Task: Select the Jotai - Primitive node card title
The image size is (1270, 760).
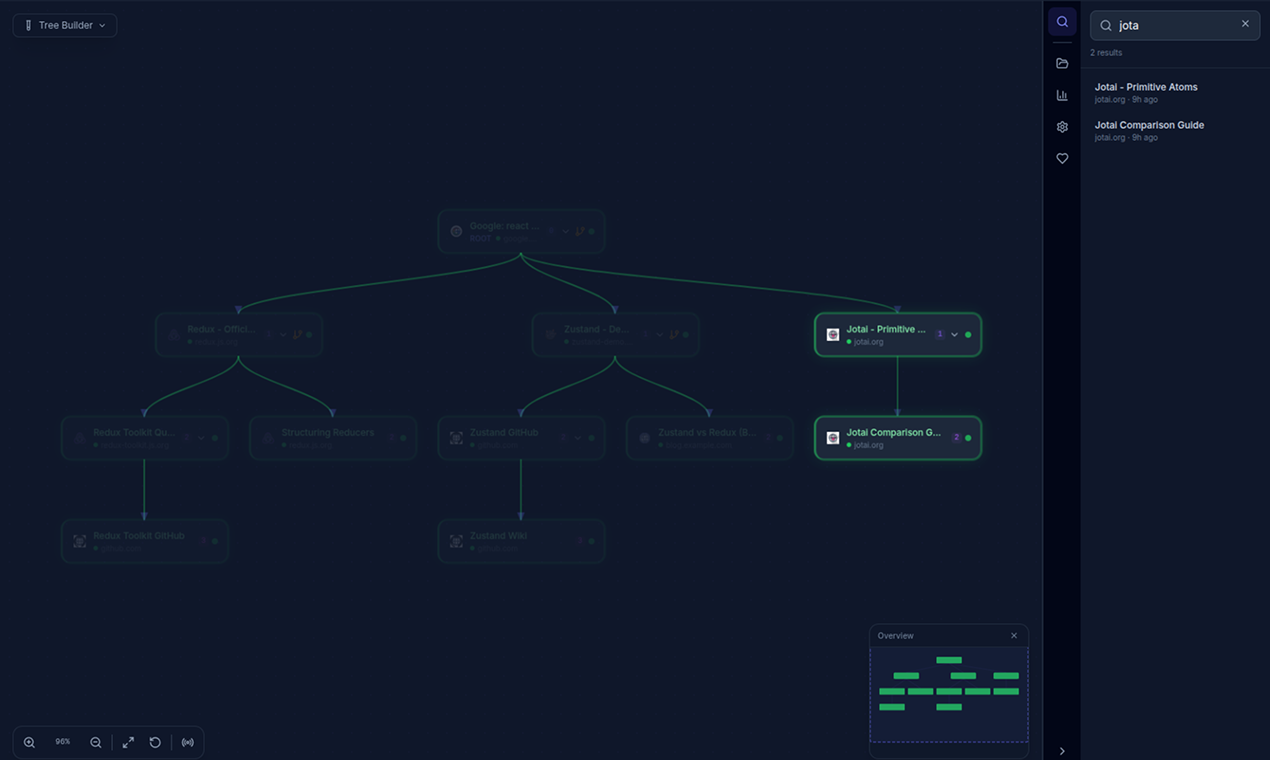Action: pos(886,329)
